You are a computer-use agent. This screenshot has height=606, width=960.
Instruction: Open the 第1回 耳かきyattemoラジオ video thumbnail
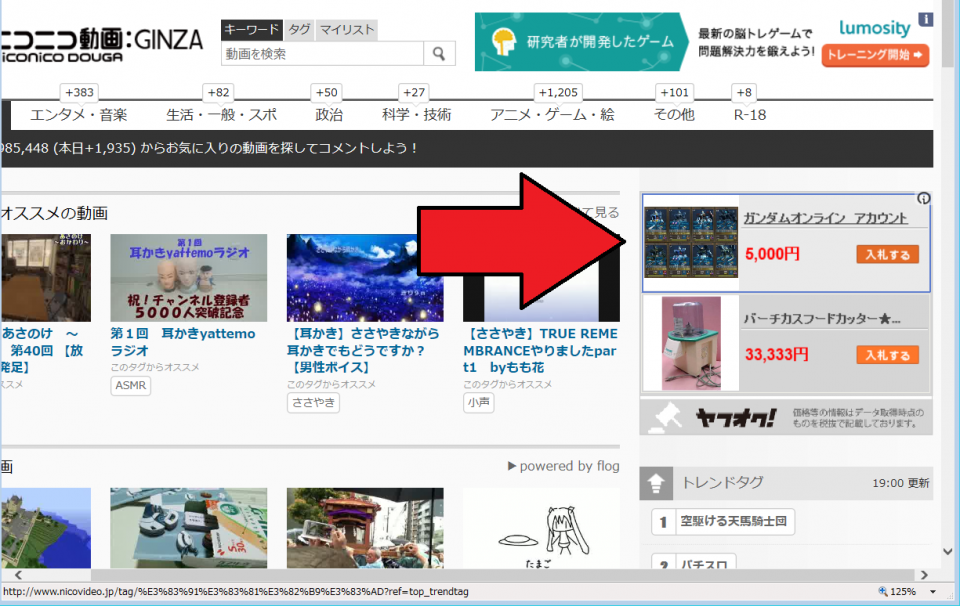pos(189,278)
